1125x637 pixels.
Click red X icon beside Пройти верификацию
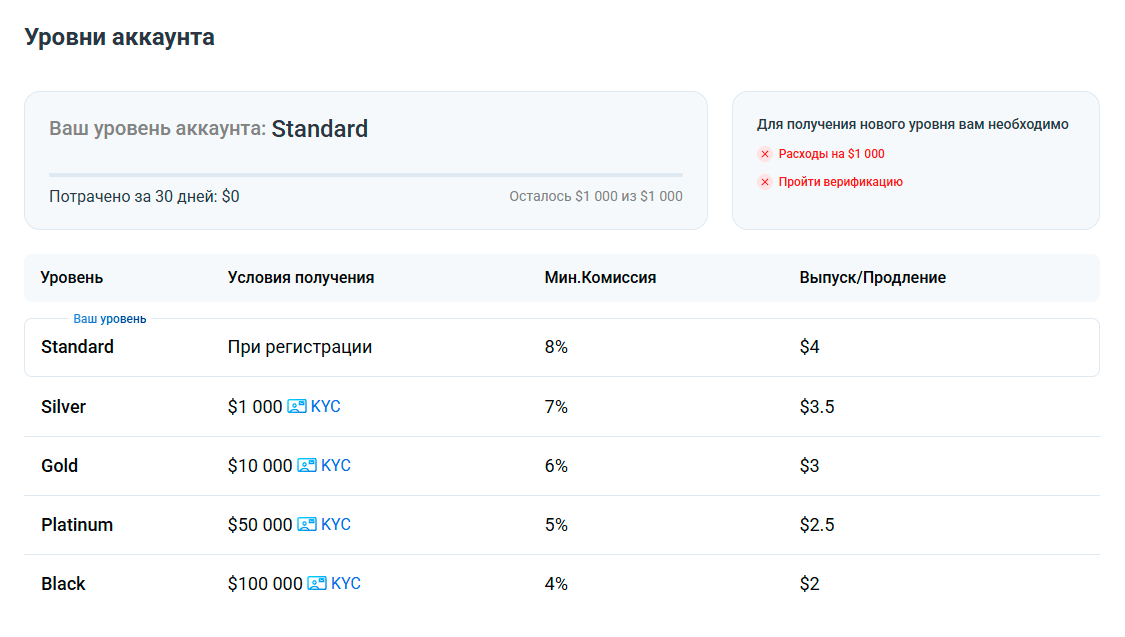765,182
